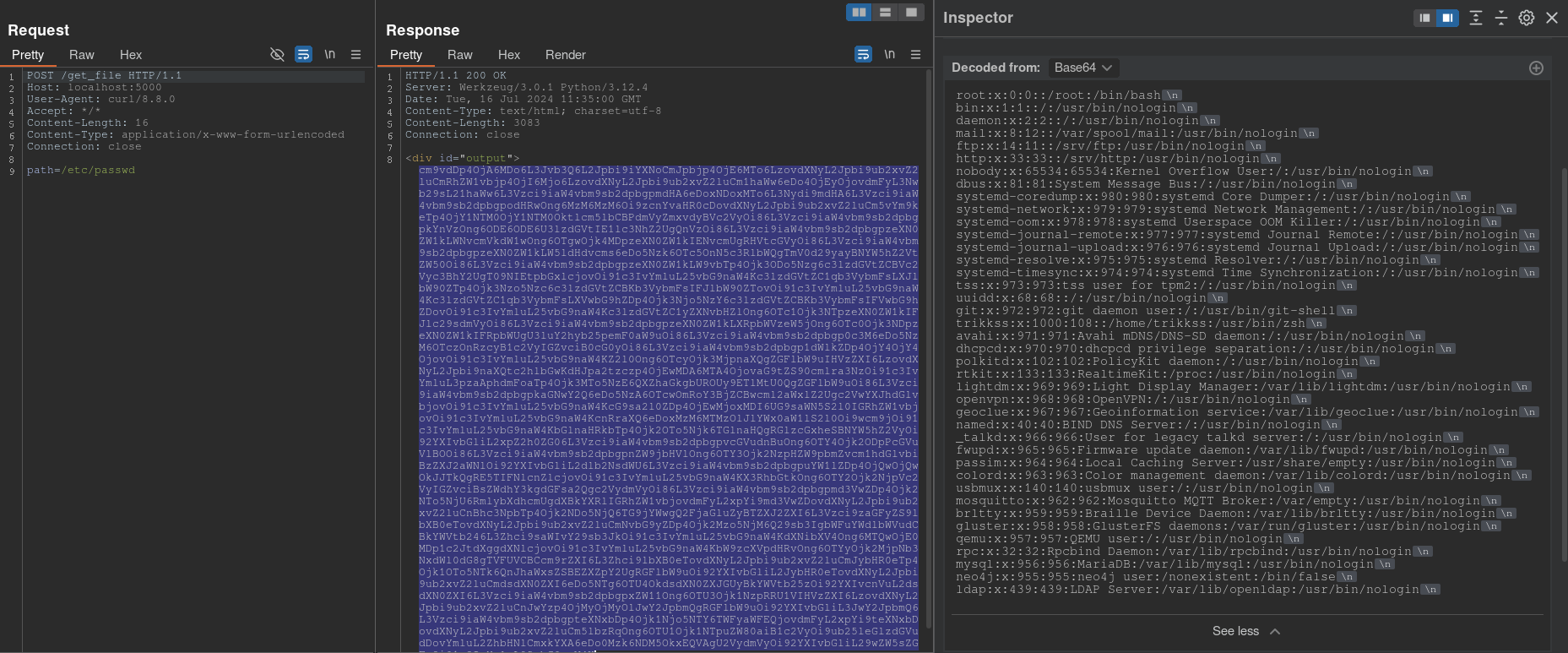Click decoded line starting with neo4j:x:955

tap(1156, 577)
